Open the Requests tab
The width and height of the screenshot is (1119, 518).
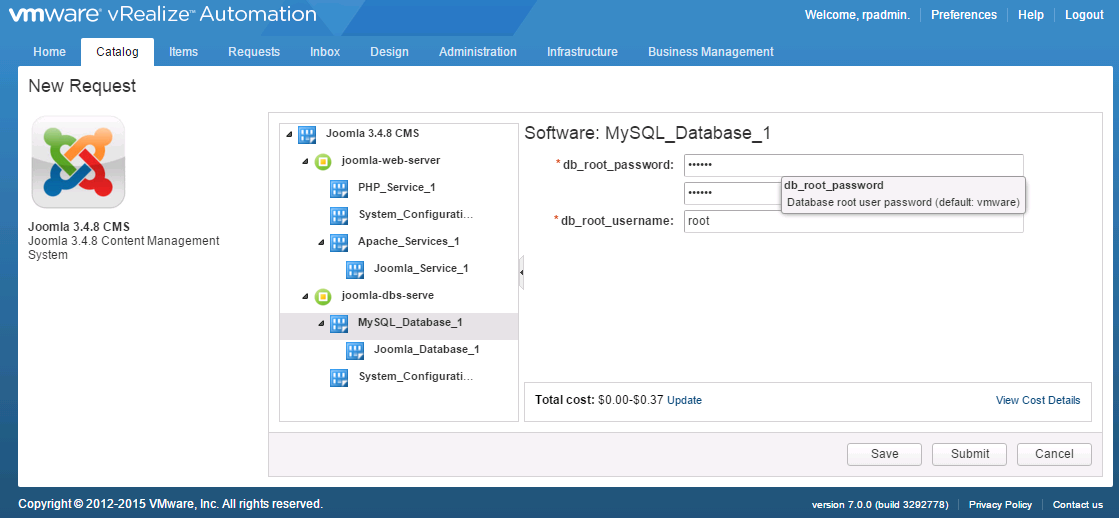[254, 51]
